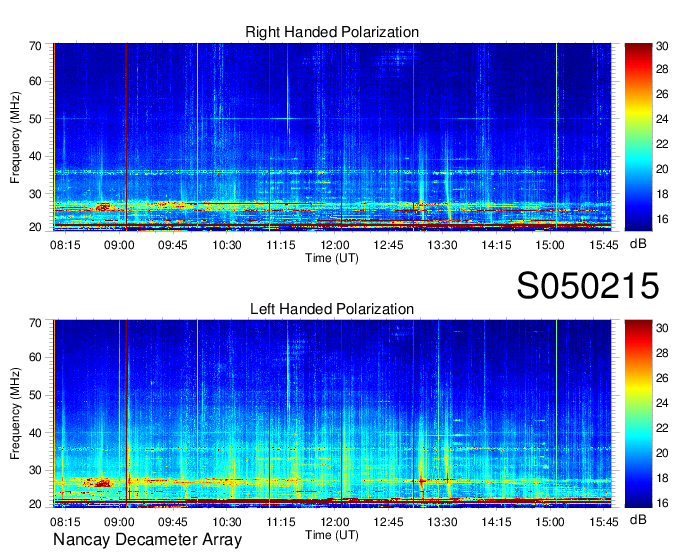Click the 10:30 time tick on top plot
Viewport: 680px width, 552px height.
[227, 245]
